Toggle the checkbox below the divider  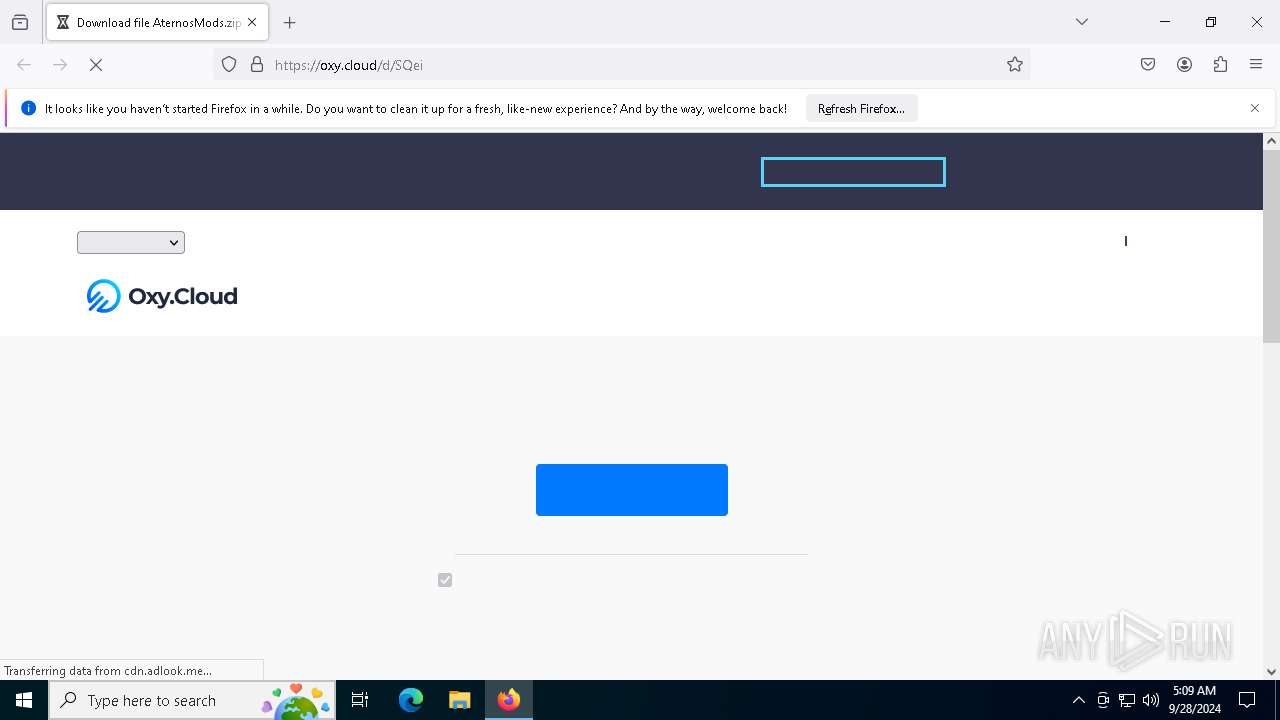(445, 580)
